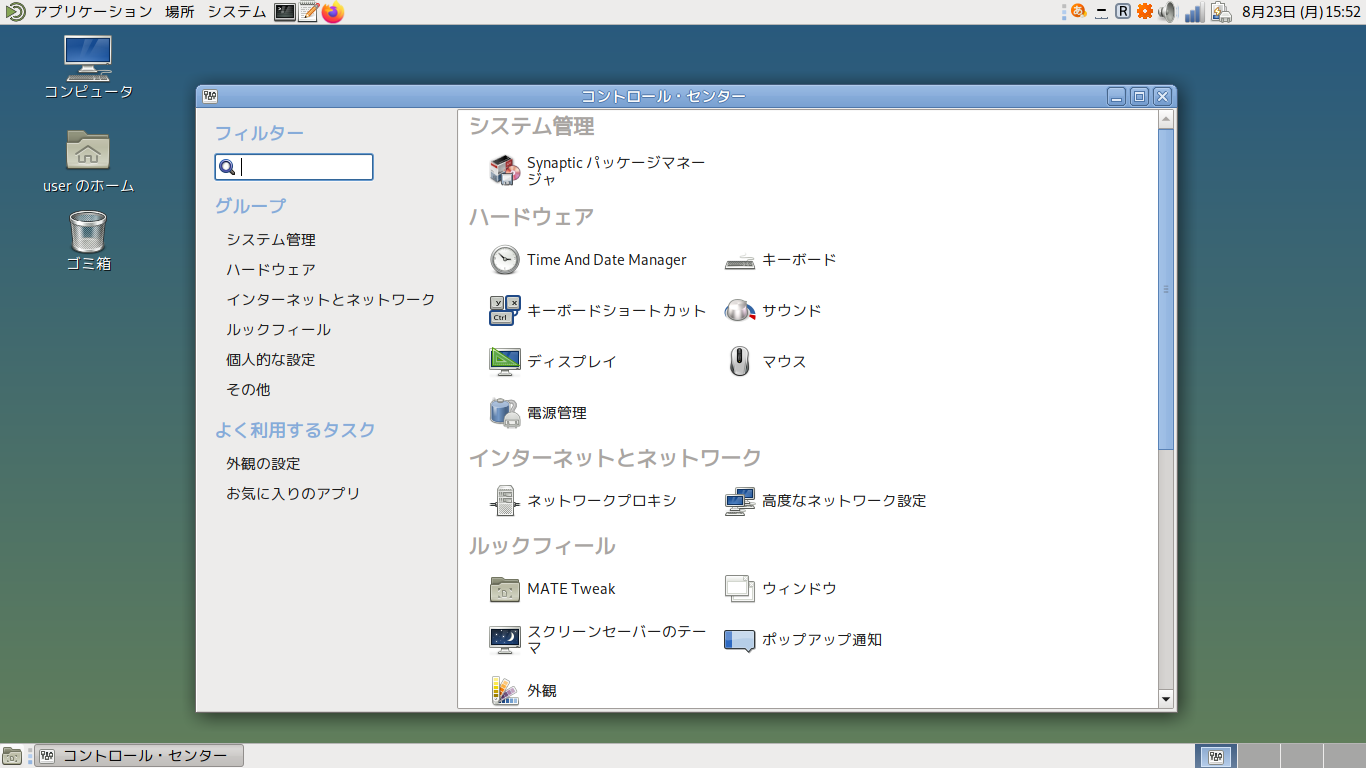Image resolution: width=1366 pixels, height=768 pixels.
Task: Open 外観 from the ルックフィール section
Action: (x=523, y=691)
